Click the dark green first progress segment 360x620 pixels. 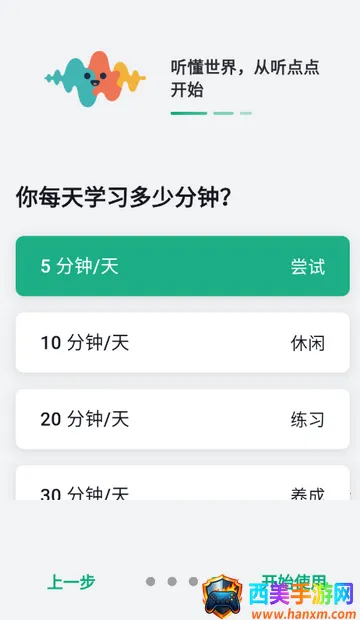[189, 113]
